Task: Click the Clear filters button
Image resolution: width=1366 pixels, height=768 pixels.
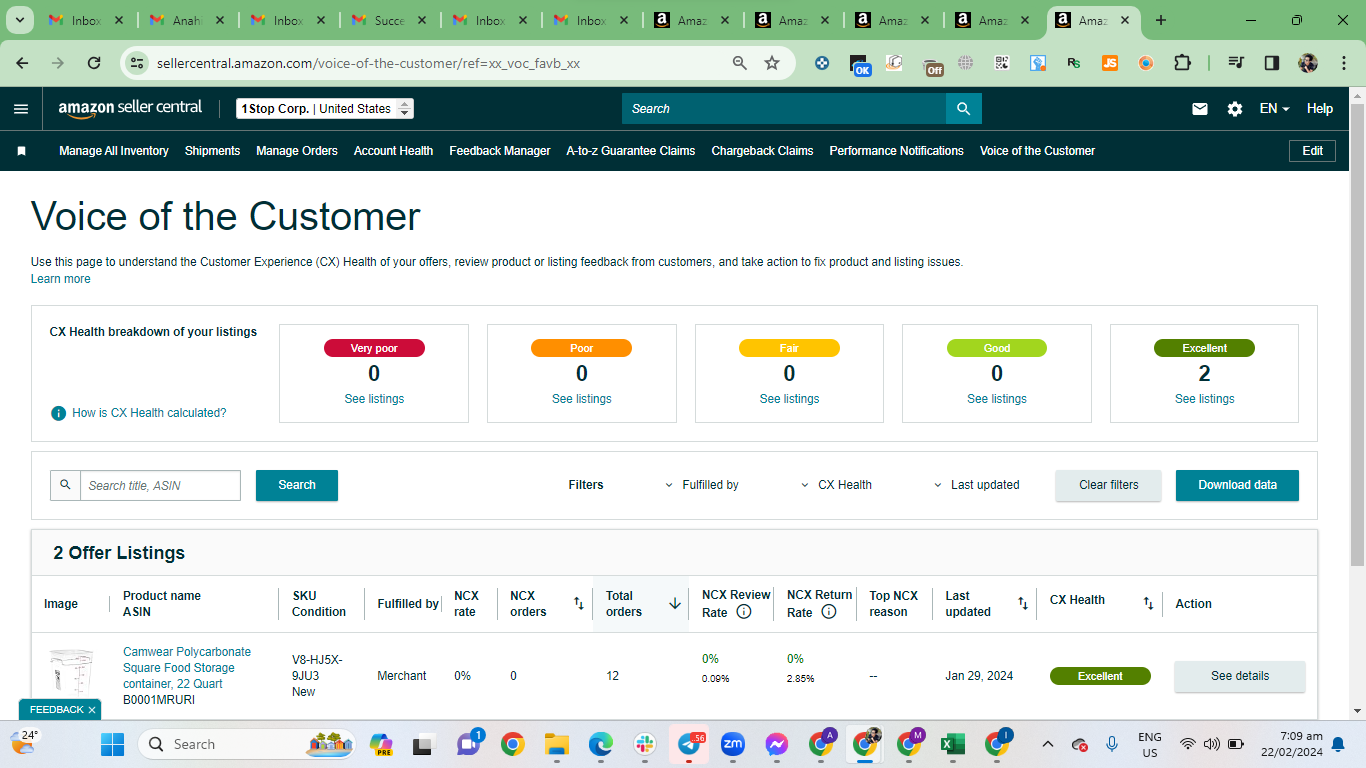Action: pyautogui.click(x=1109, y=485)
